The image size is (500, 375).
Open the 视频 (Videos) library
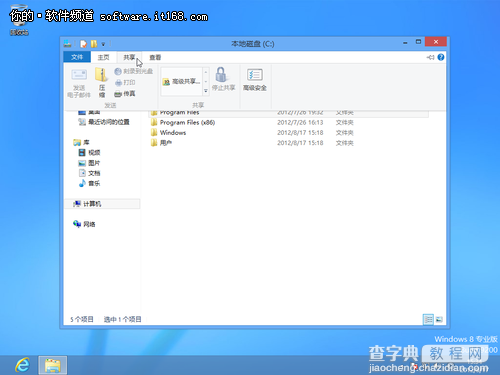pyautogui.click(x=94, y=153)
